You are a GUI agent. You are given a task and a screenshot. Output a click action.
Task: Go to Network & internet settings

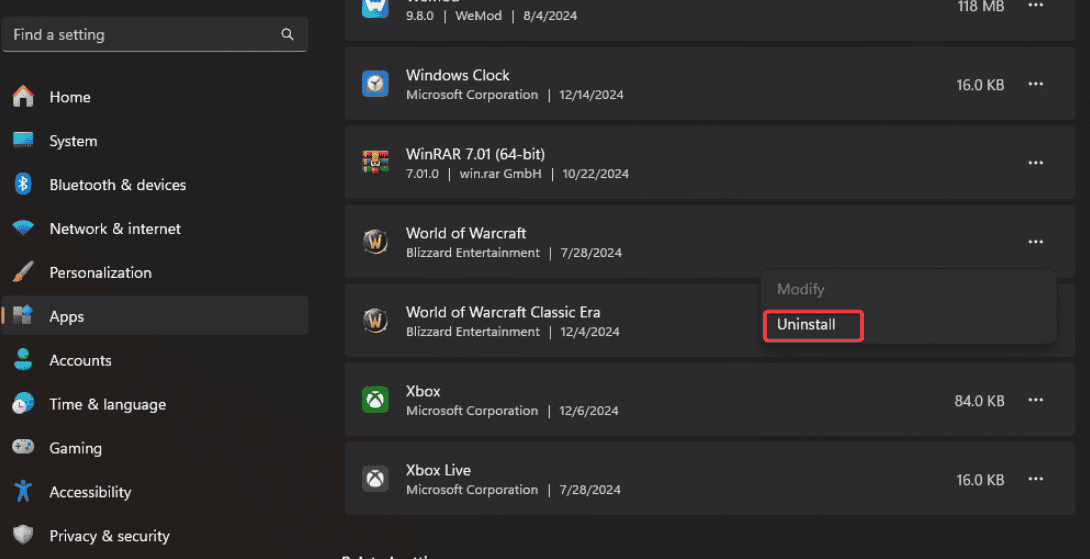click(115, 229)
